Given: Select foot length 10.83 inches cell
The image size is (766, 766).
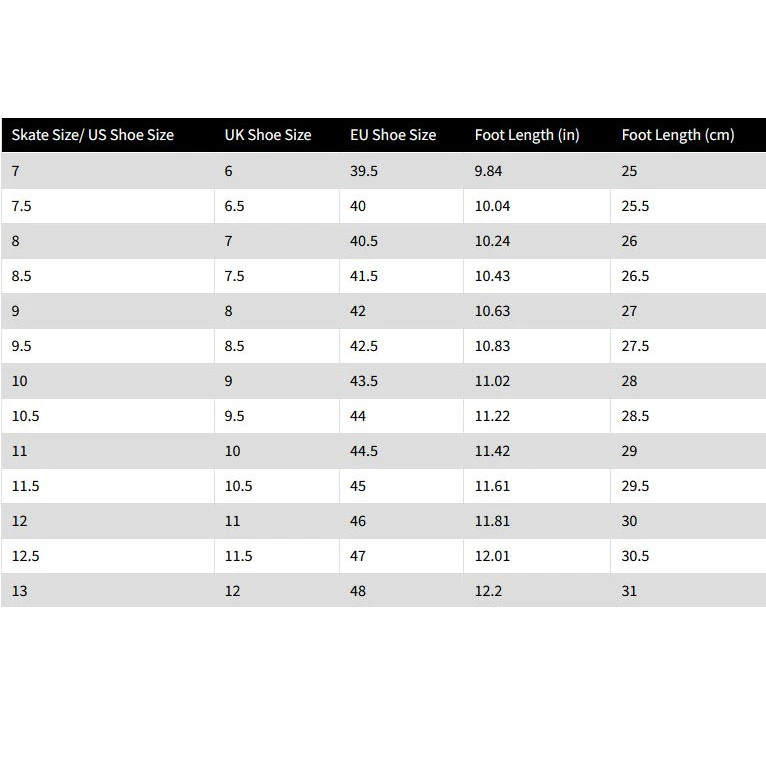Looking at the screenshot, I should click(492, 346).
